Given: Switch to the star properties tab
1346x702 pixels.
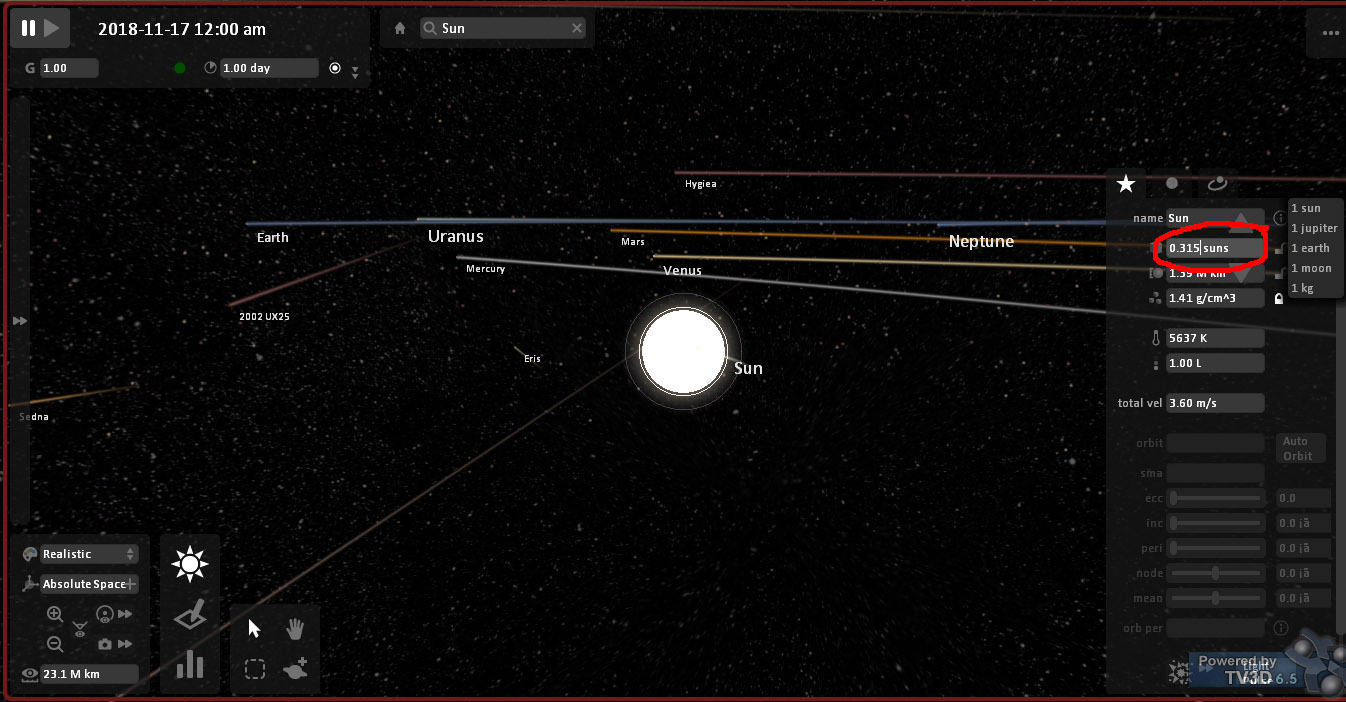Looking at the screenshot, I should [1126, 184].
